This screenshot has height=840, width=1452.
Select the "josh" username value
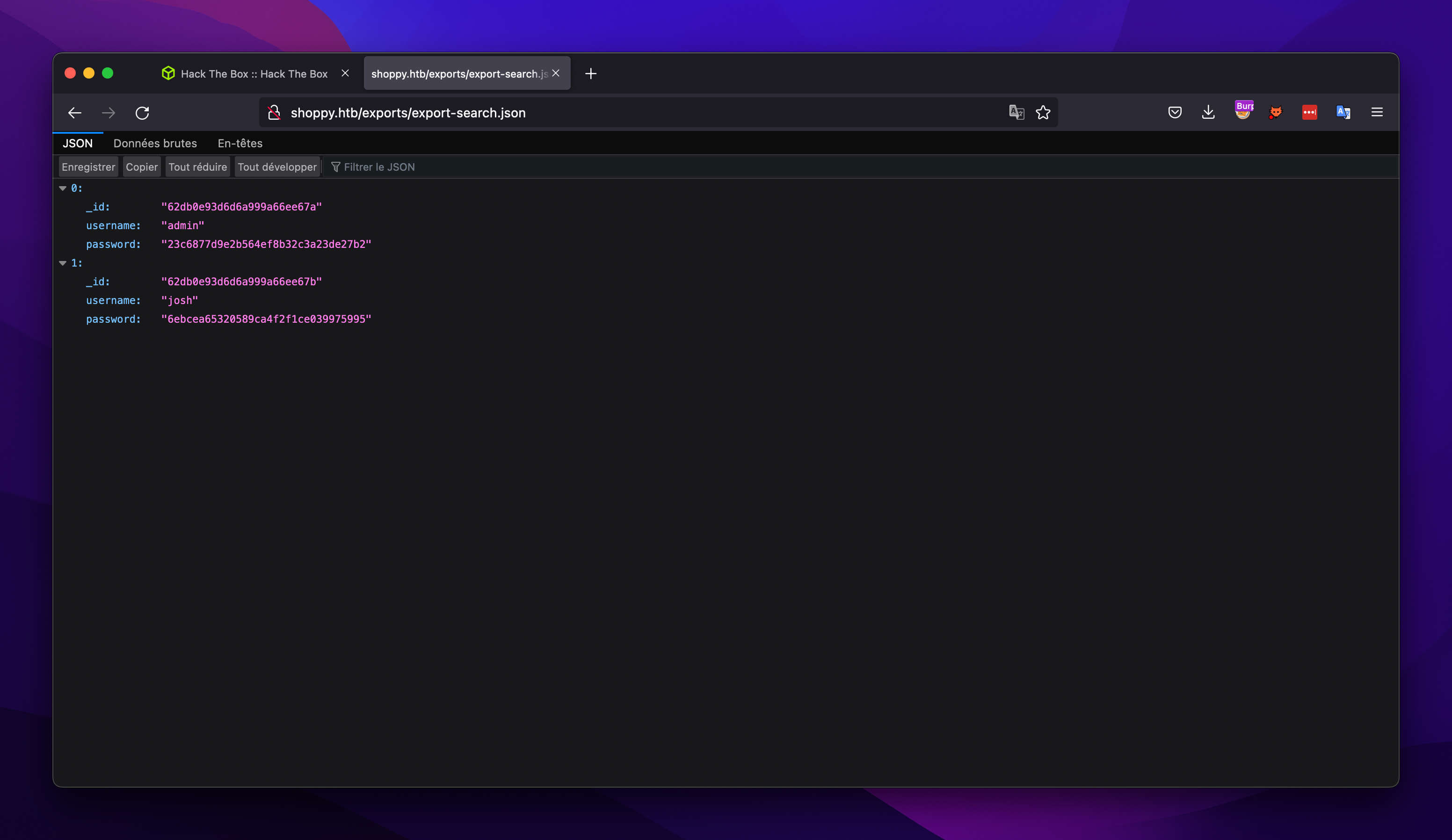click(180, 301)
